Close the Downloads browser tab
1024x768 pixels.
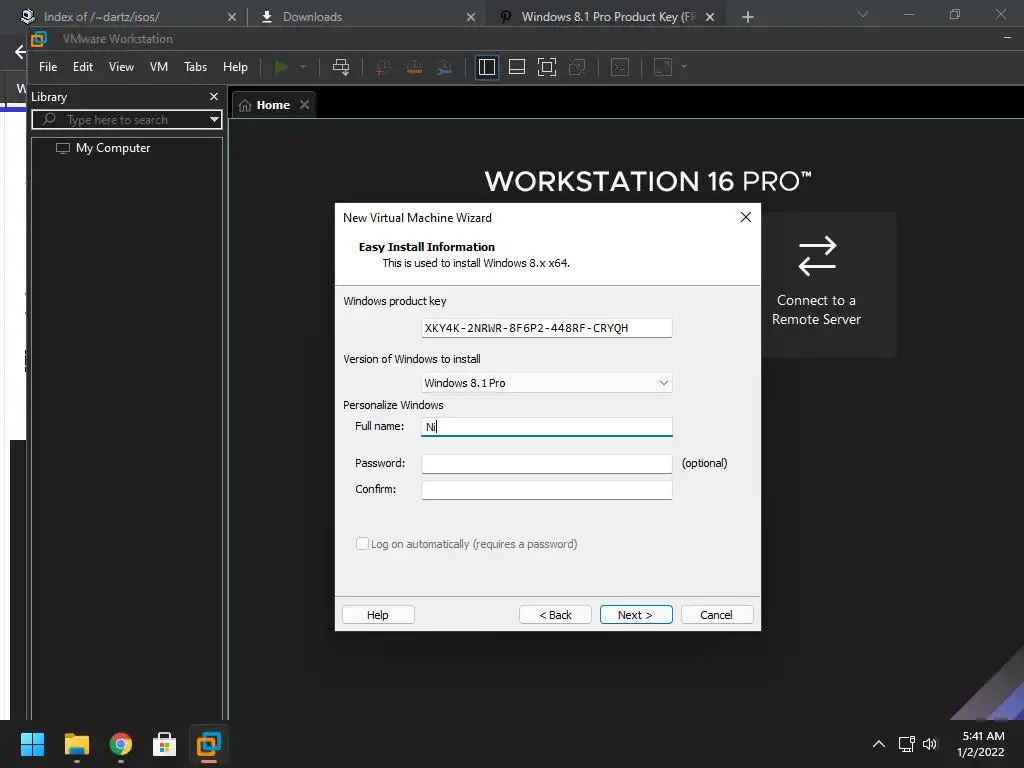(471, 17)
